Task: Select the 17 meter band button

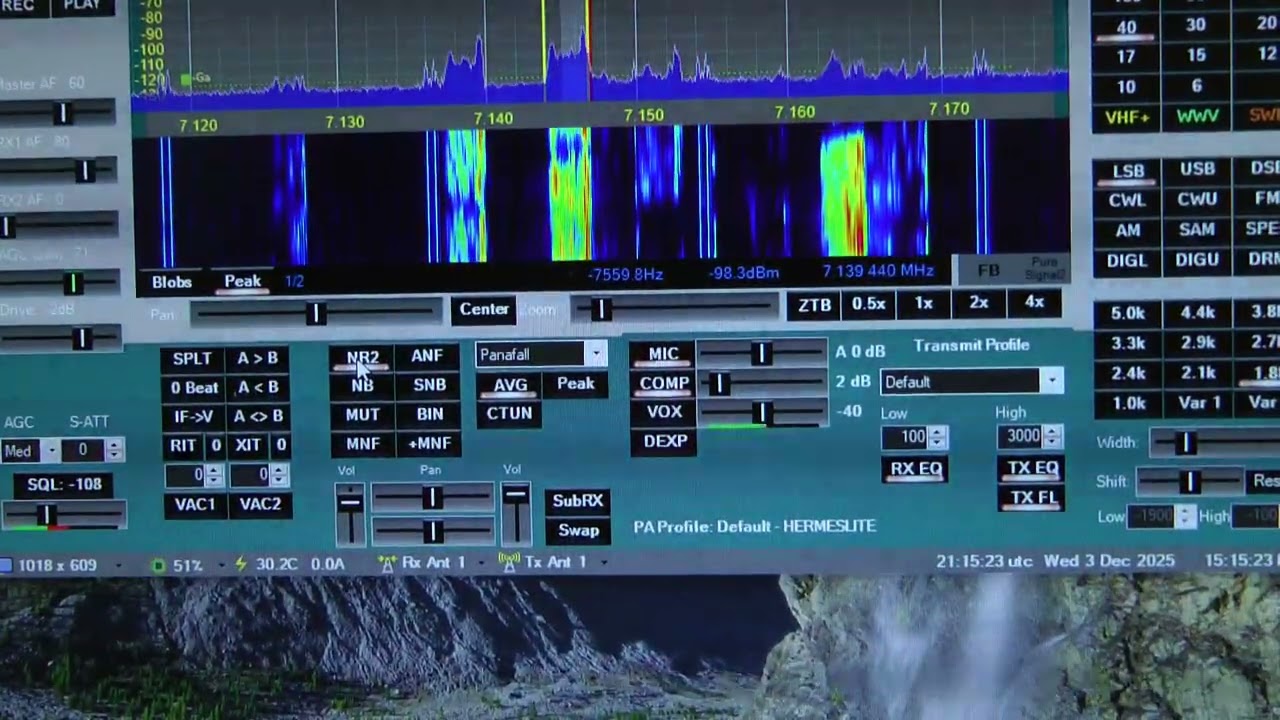Action: pos(1126,58)
